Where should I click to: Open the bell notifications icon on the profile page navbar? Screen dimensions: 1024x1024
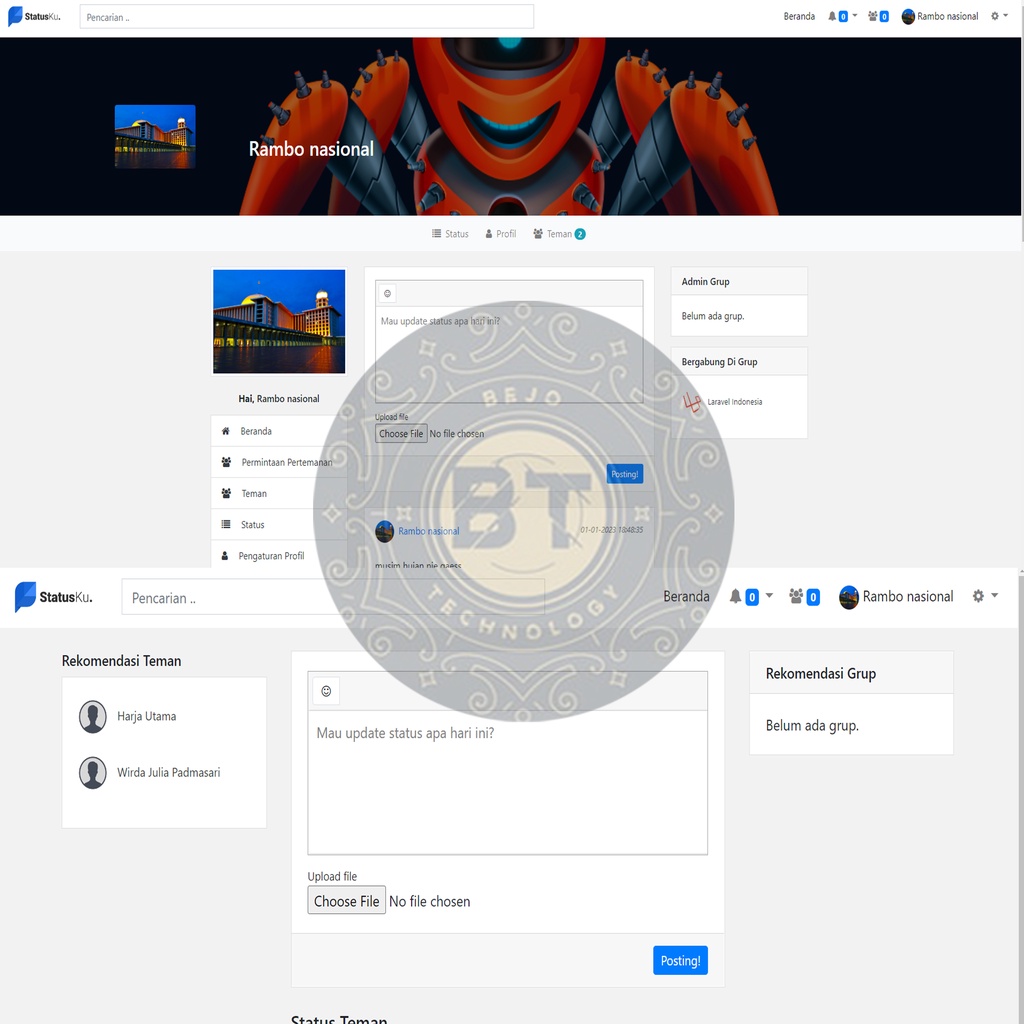coord(832,16)
